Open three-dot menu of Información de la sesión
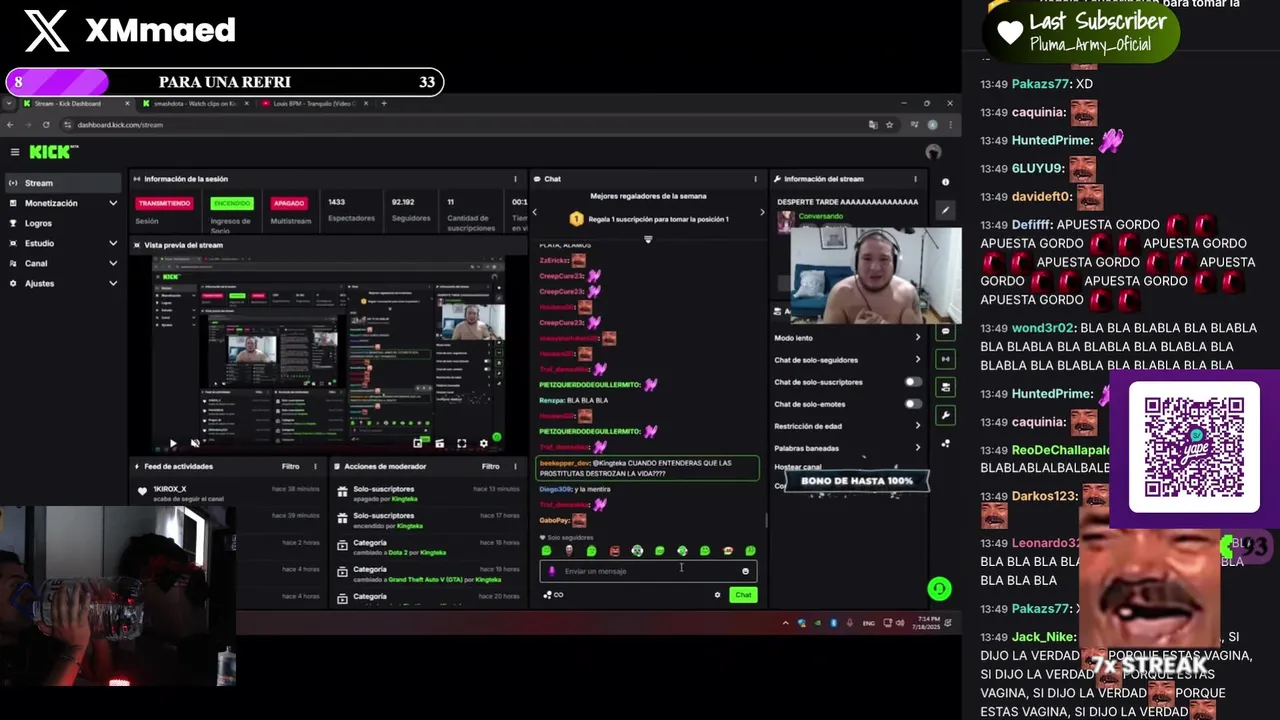The width and height of the screenshot is (1280, 720). (515, 179)
